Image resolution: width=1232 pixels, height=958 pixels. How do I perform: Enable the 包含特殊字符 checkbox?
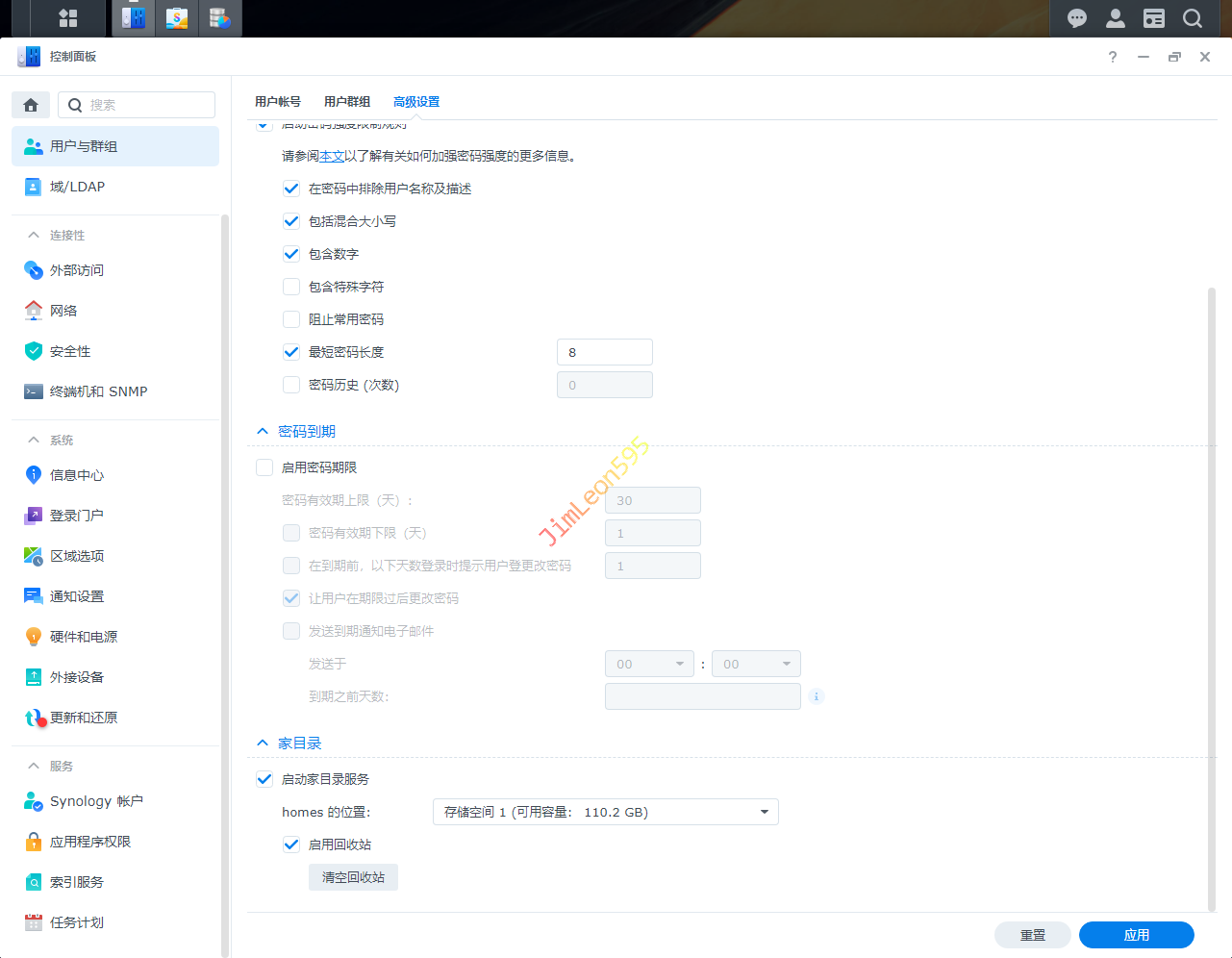coord(291,287)
